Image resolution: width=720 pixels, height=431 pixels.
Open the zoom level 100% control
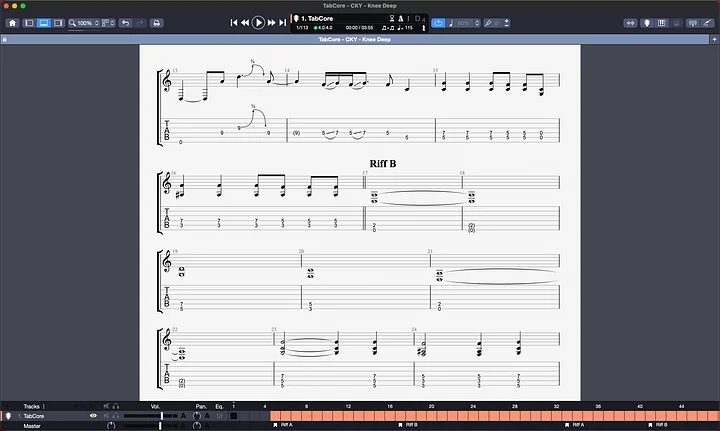[x=84, y=23]
